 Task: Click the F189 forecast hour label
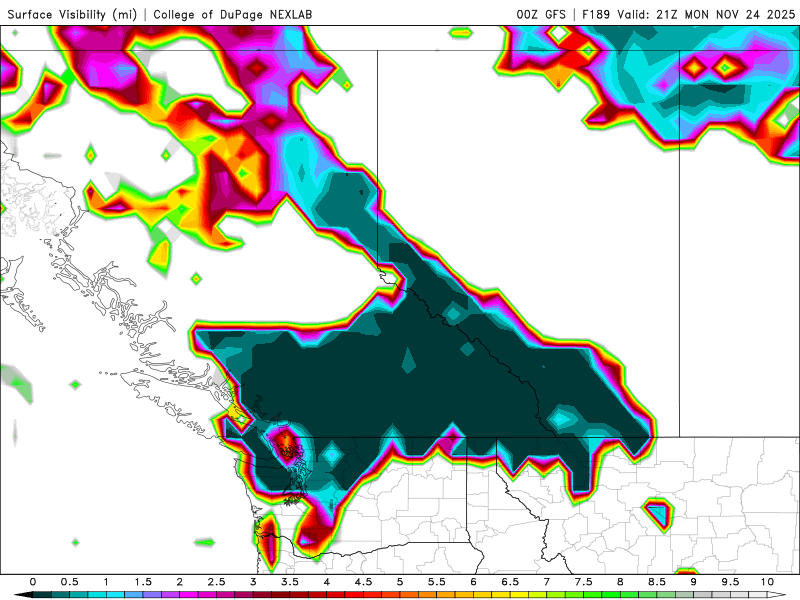point(596,14)
